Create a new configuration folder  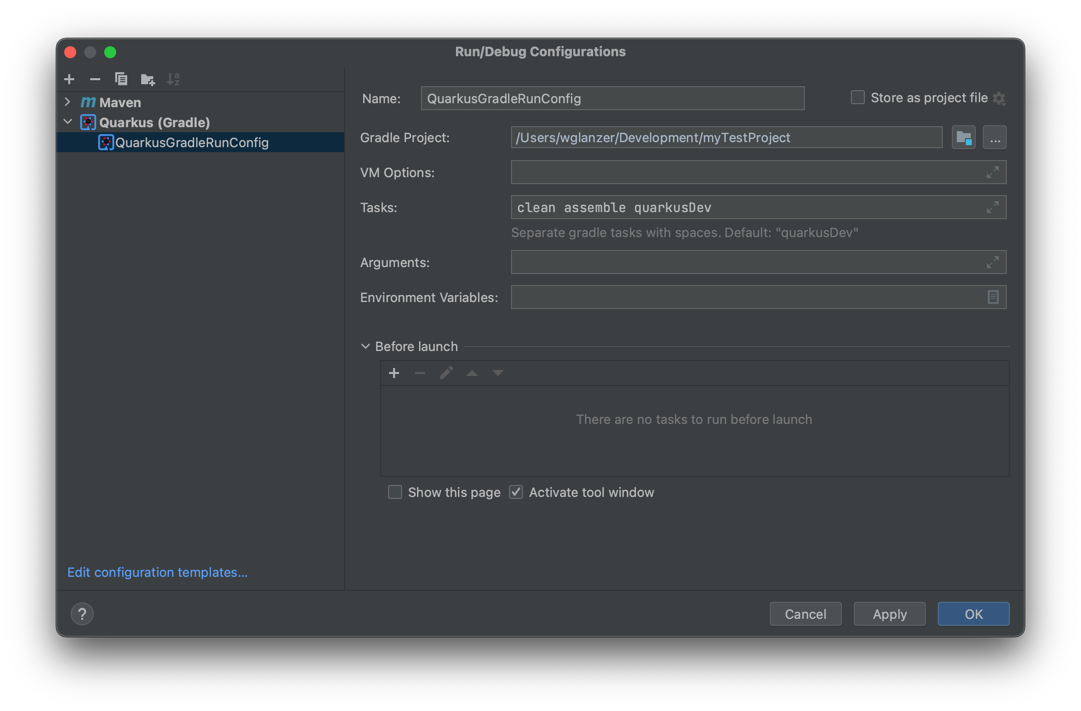pyautogui.click(x=148, y=79)
